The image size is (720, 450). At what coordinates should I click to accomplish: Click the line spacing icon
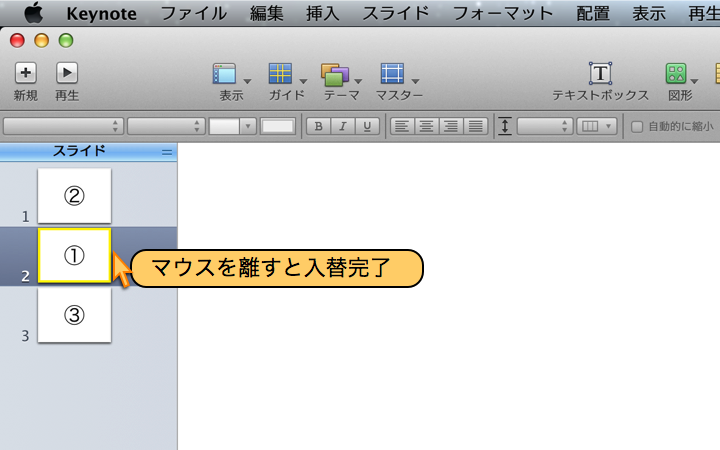505,126
